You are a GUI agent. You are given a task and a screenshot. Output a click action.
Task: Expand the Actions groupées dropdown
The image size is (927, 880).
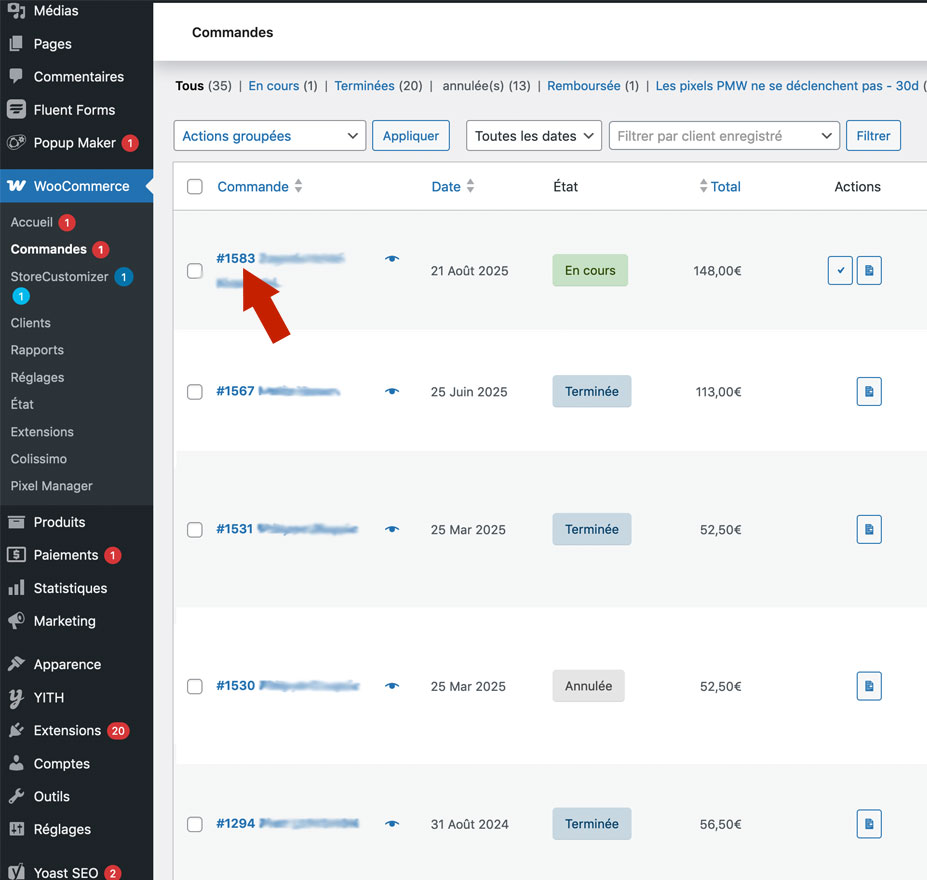[x=270, y=136]
